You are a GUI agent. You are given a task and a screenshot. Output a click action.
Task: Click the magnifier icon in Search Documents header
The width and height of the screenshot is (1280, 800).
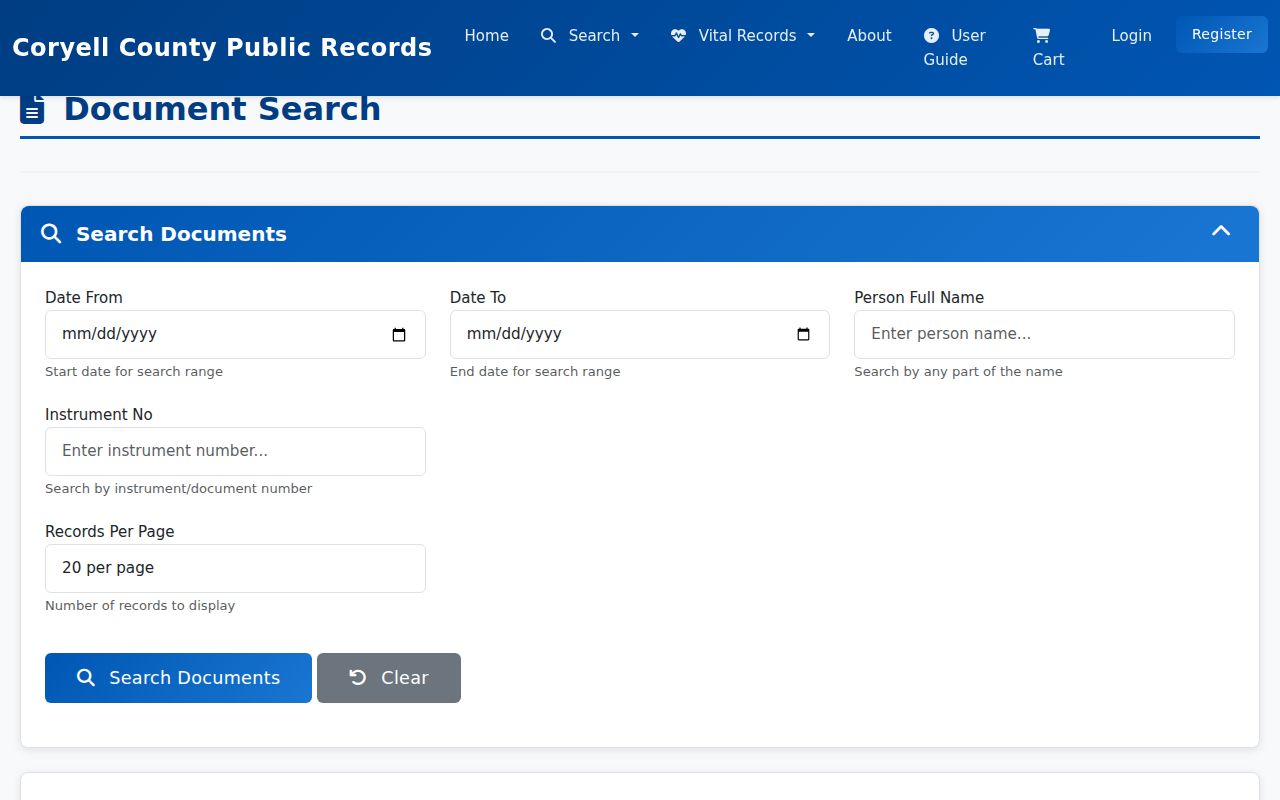(x=51, y=234)
